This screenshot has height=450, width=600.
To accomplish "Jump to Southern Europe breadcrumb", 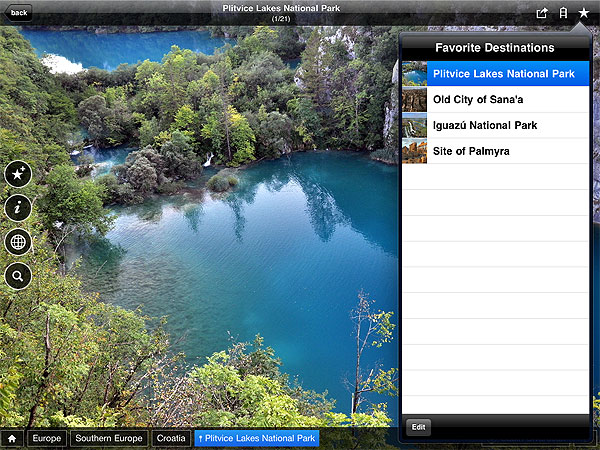I will pos(109,438).
